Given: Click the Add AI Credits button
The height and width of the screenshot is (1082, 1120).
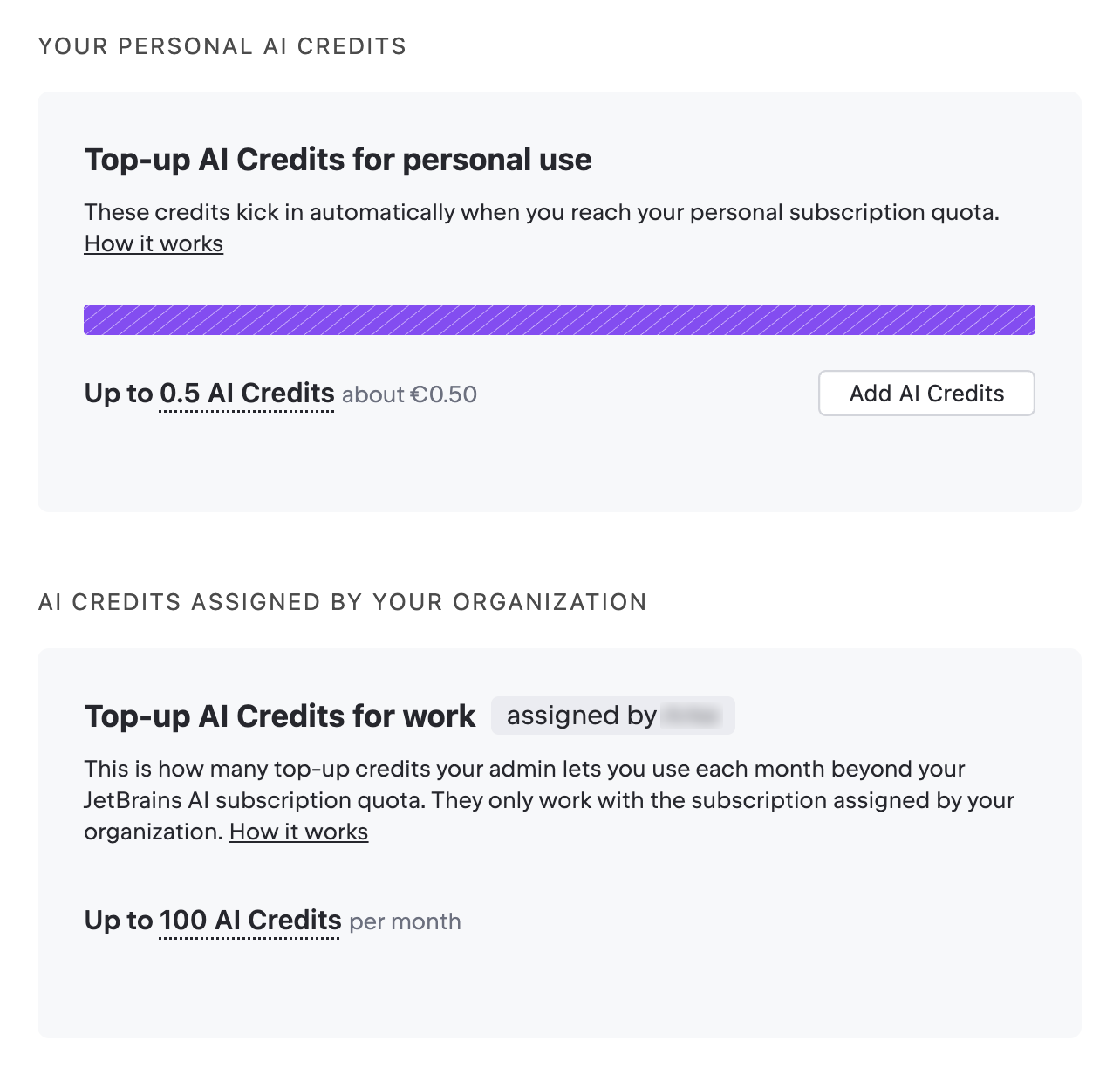Looking at the screenshot, I should (x=925, y=394).
